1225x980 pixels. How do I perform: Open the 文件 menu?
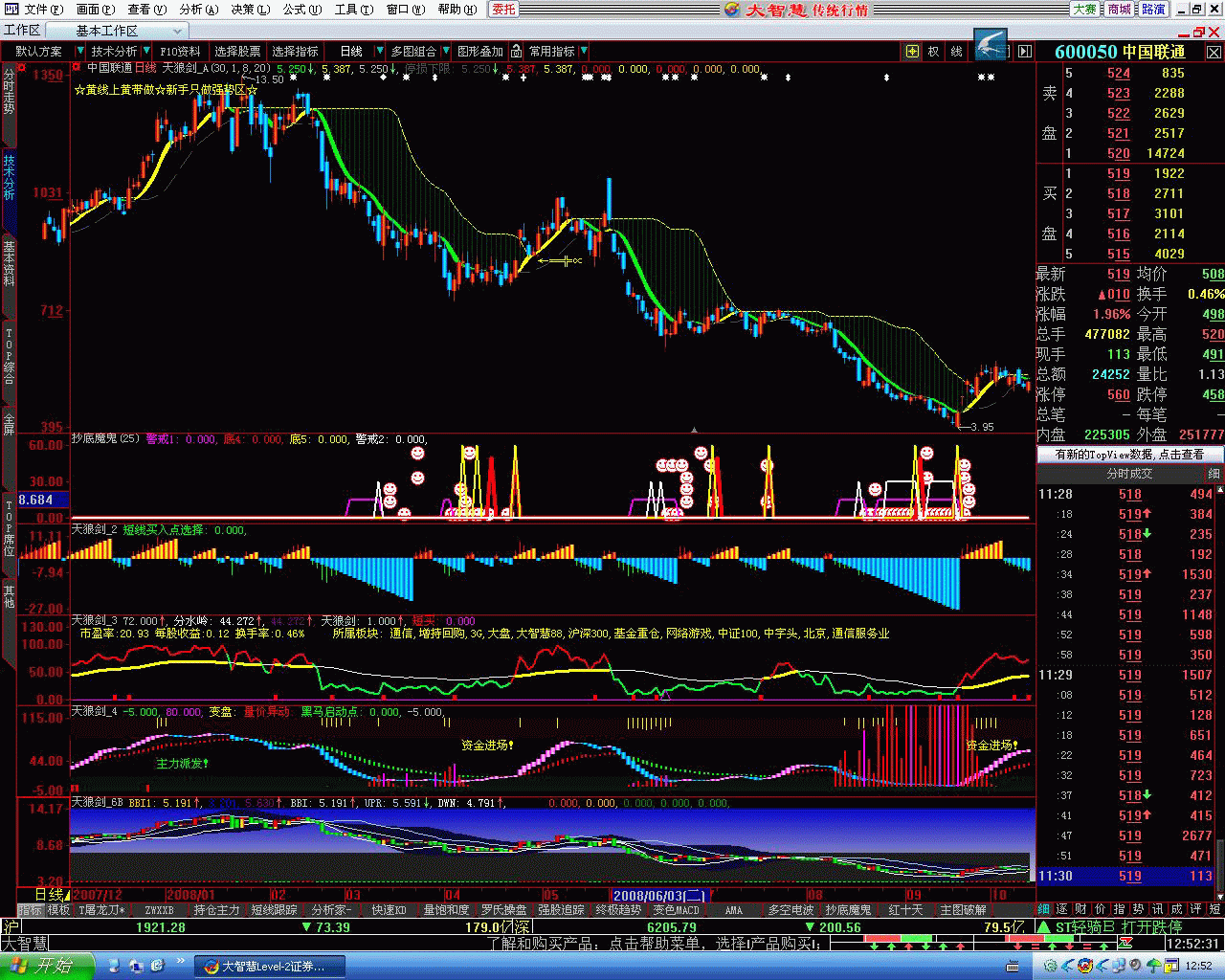(x=43, y=9)
